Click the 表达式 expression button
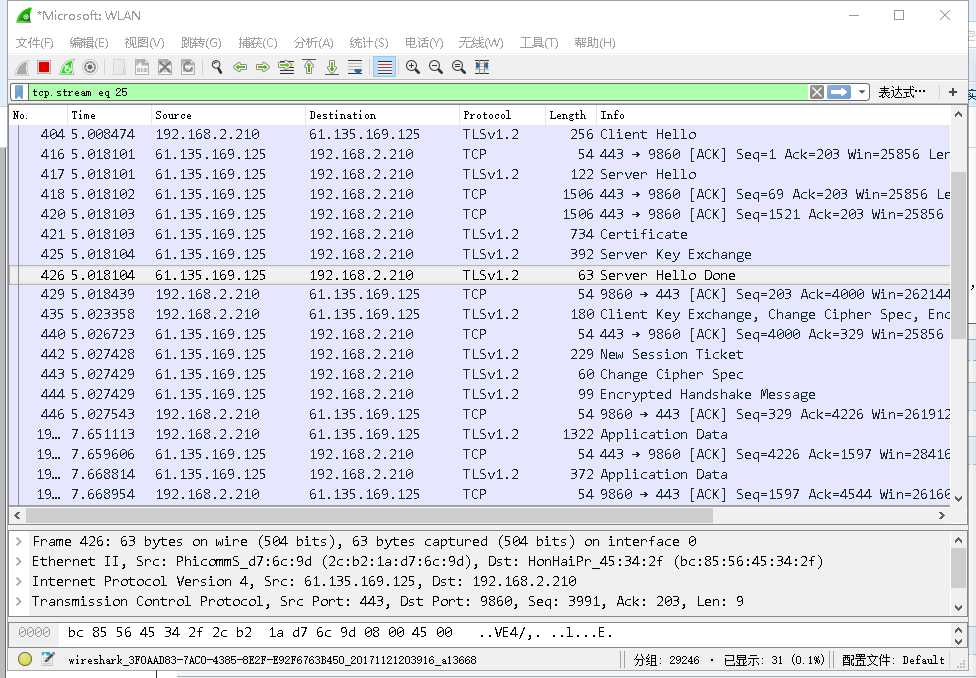Viewport: 976px width, 678px height. click(x=901, y=92)
